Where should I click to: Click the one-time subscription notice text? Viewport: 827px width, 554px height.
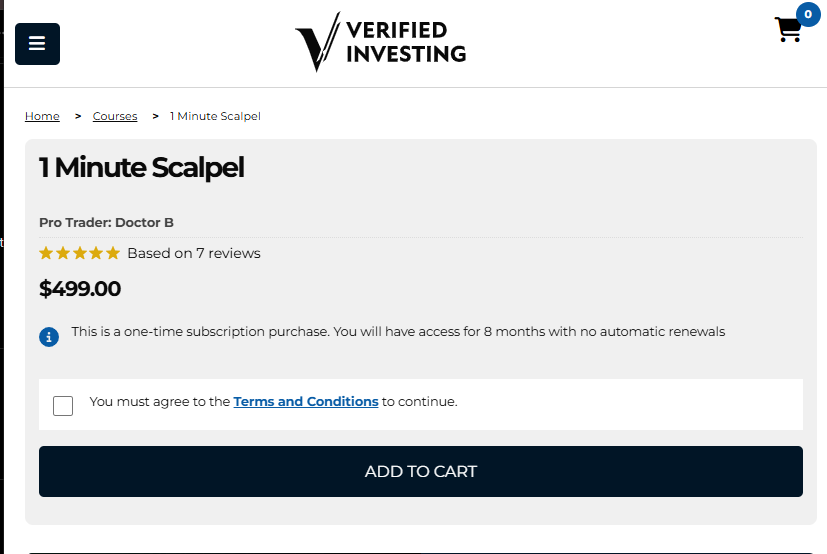[398, 332]
